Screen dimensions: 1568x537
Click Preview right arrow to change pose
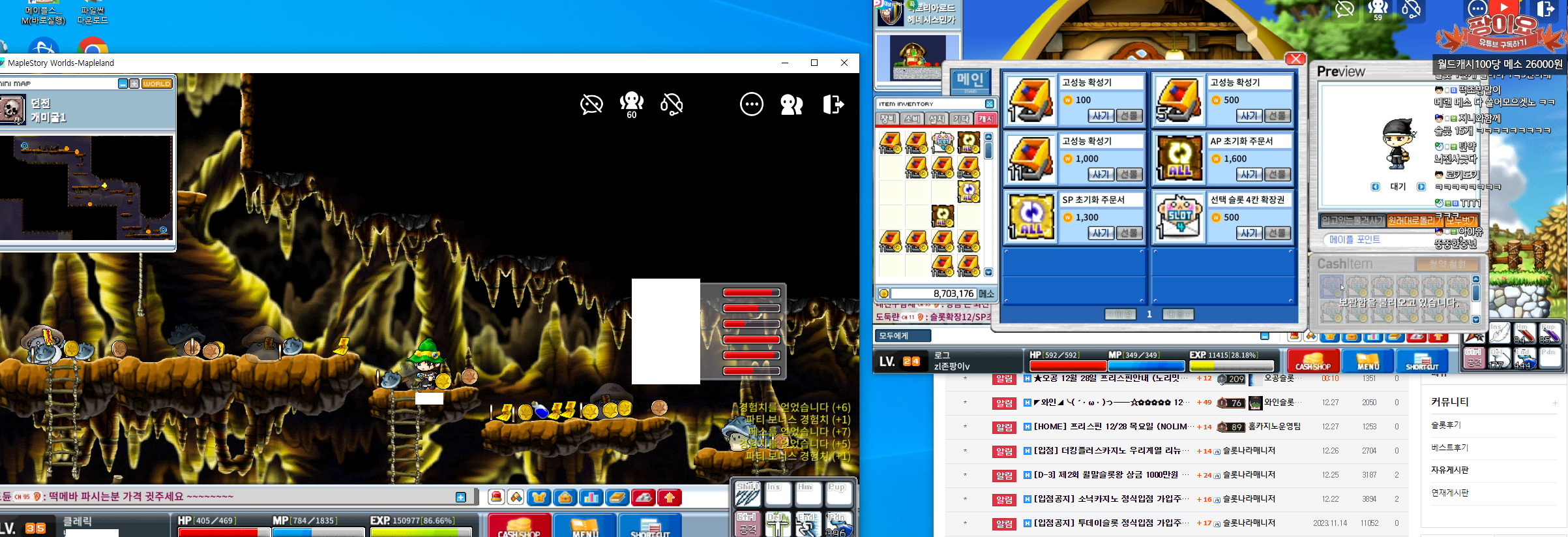(x=1421, y=187)
